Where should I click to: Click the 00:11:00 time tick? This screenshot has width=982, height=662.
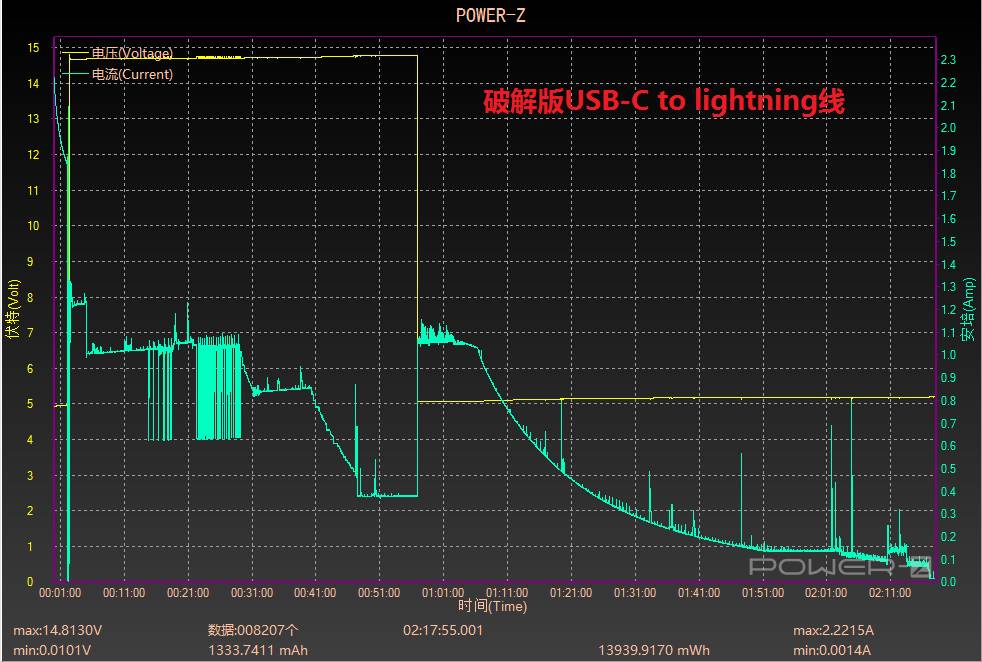[x=124, y=592]
